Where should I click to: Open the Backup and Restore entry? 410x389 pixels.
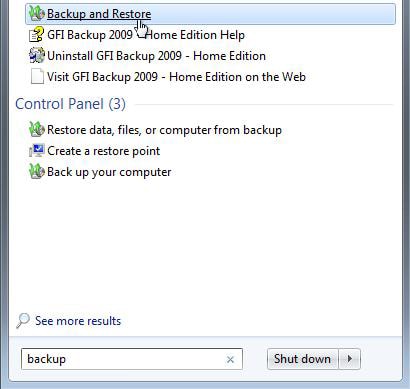(210, 14)
